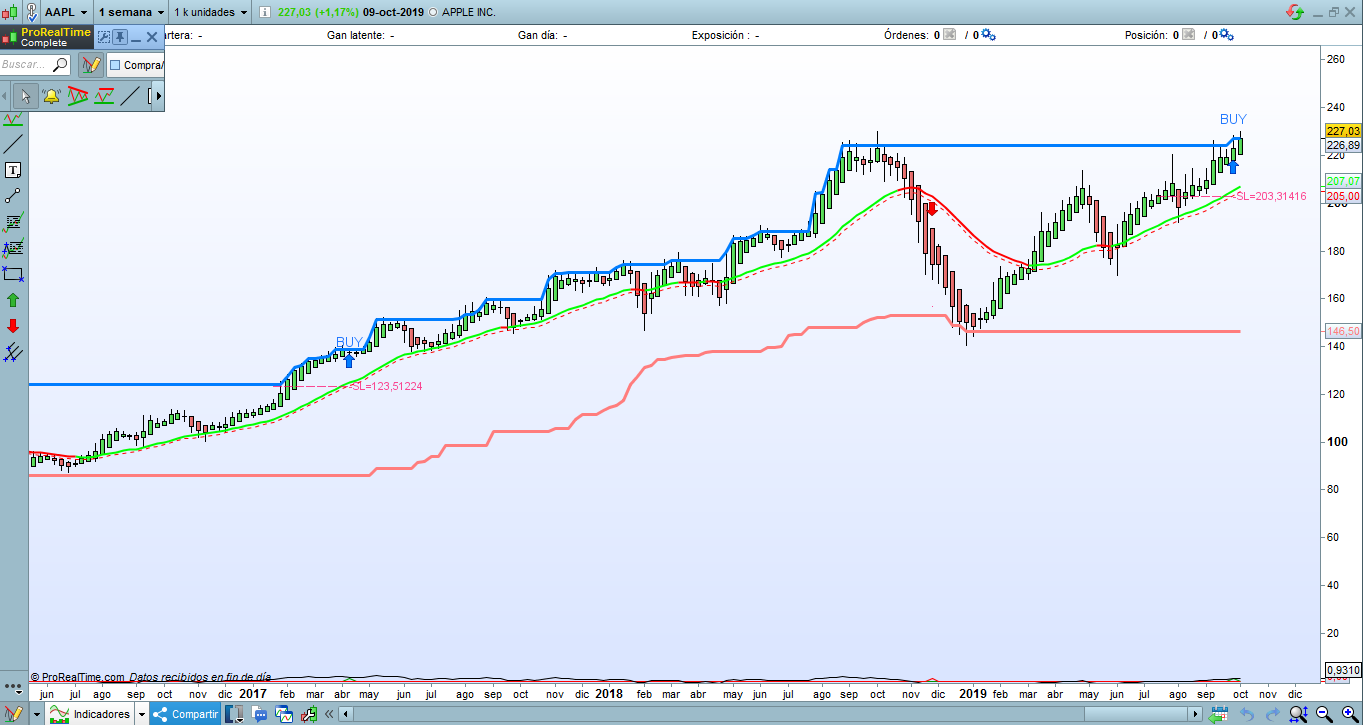Click the magnifier search icon

coord(60,65)
